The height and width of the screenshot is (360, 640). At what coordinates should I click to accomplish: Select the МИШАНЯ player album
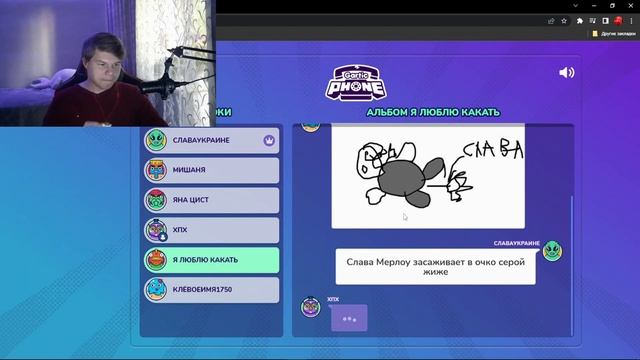click(x=211, y=170)
